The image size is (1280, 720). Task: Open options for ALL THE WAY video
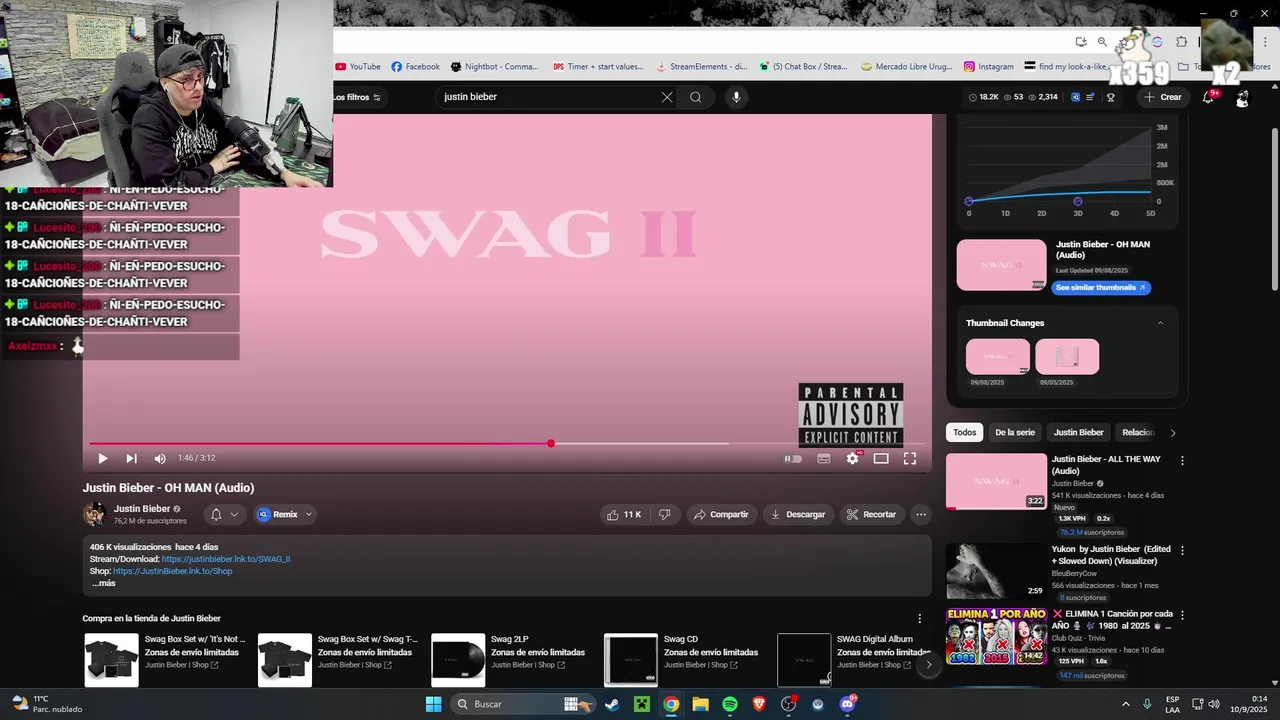point(1182,461)
